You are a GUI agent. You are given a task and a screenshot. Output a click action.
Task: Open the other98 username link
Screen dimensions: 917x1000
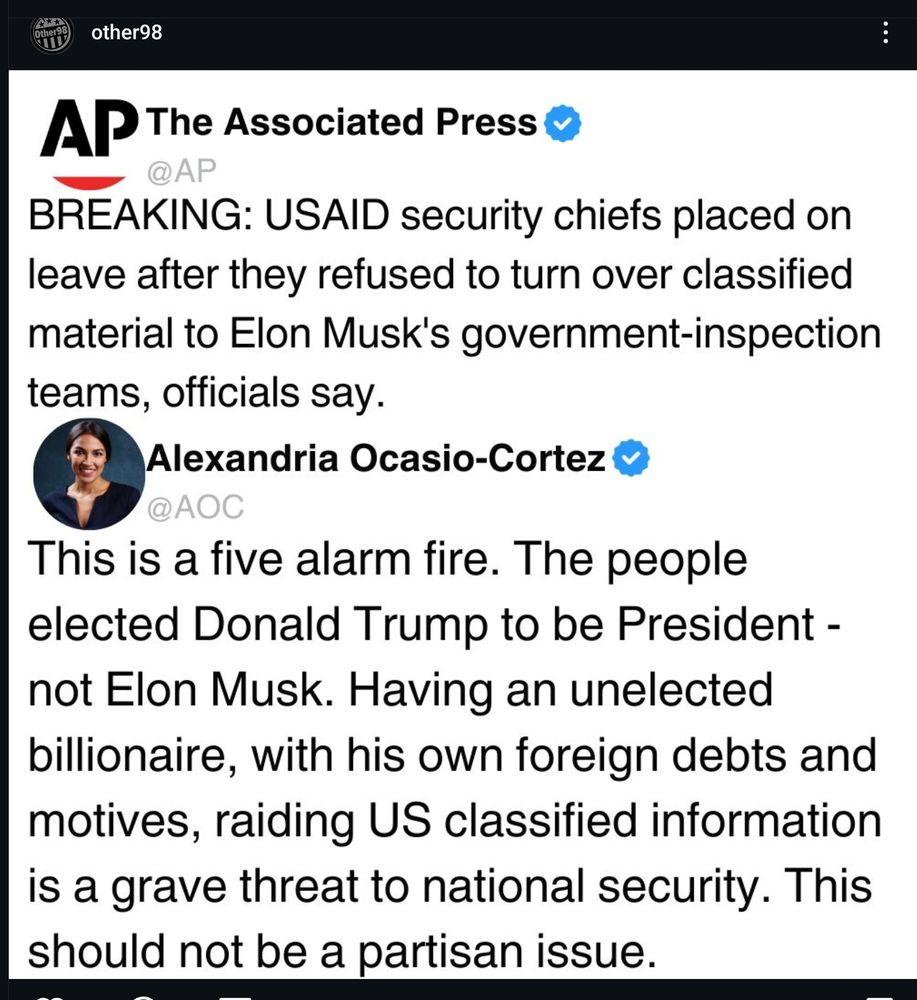pos(126,33)
